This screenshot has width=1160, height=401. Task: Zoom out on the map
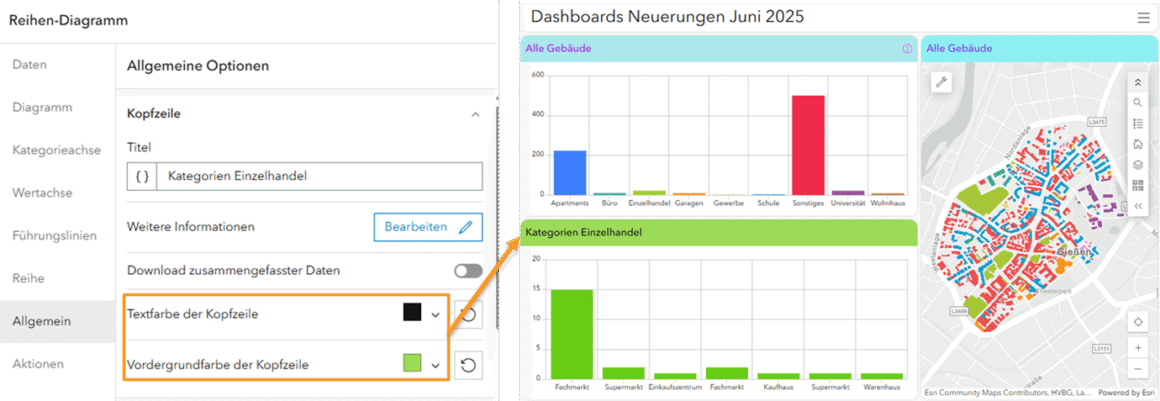click(x=1138, y=368)
